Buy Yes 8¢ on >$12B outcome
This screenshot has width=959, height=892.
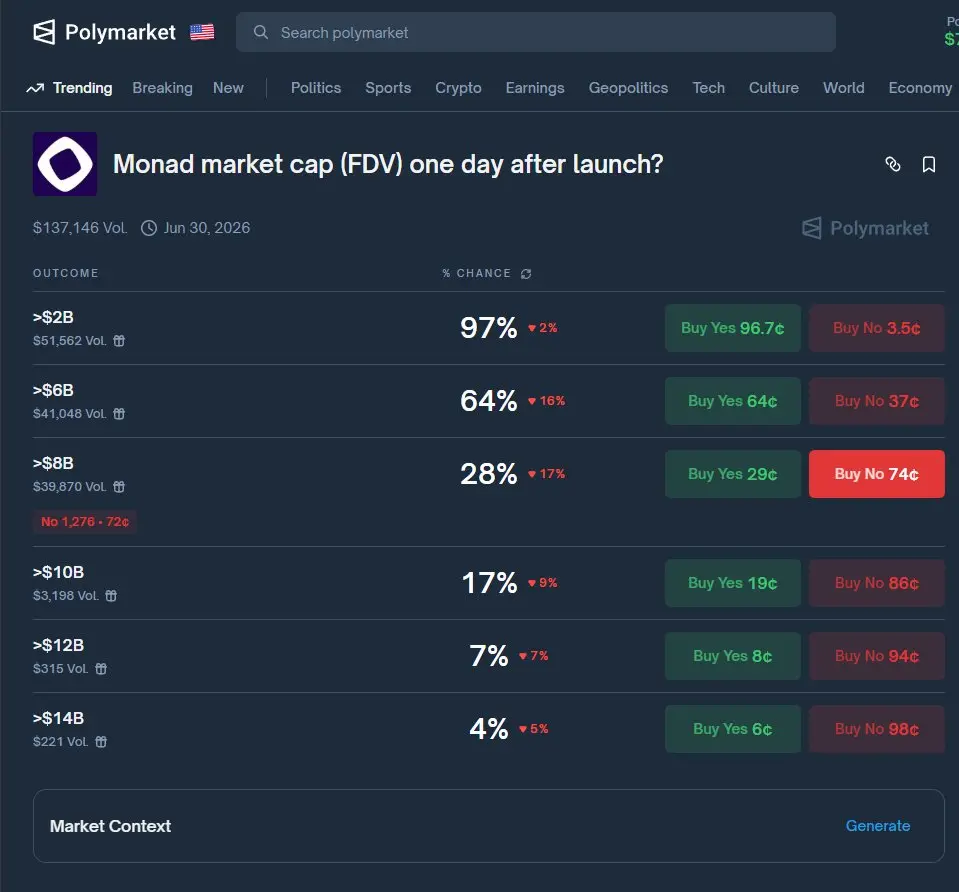(x=733, y=656)
